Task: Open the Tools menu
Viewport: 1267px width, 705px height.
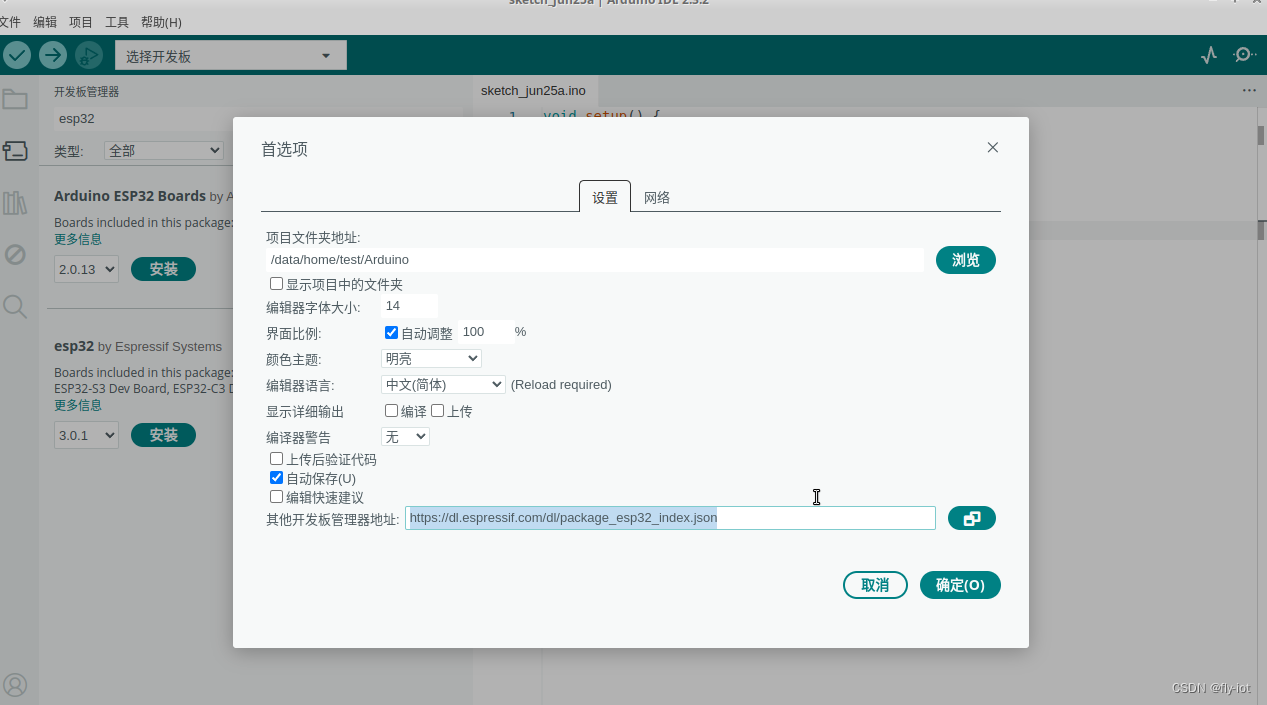Action: click(x=117, y=22)
